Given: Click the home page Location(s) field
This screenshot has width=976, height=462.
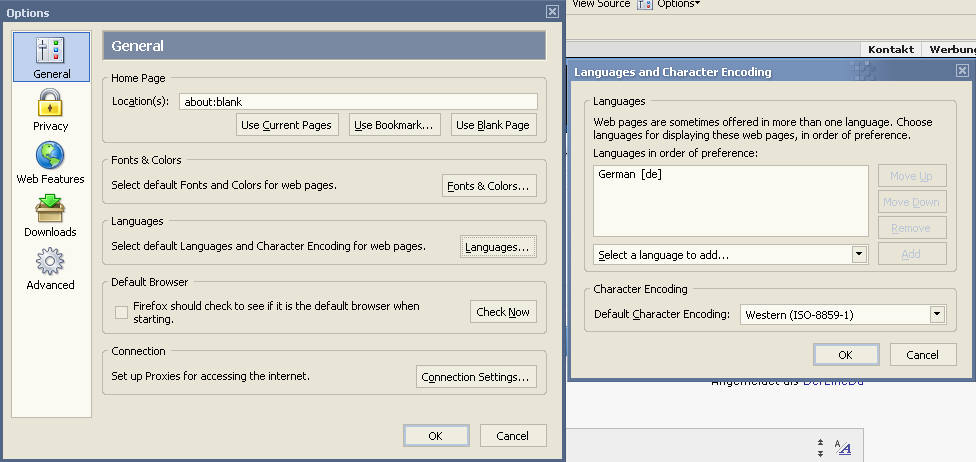Looking at the screenshot, I should pyautogui.click(x=358, y=102).
